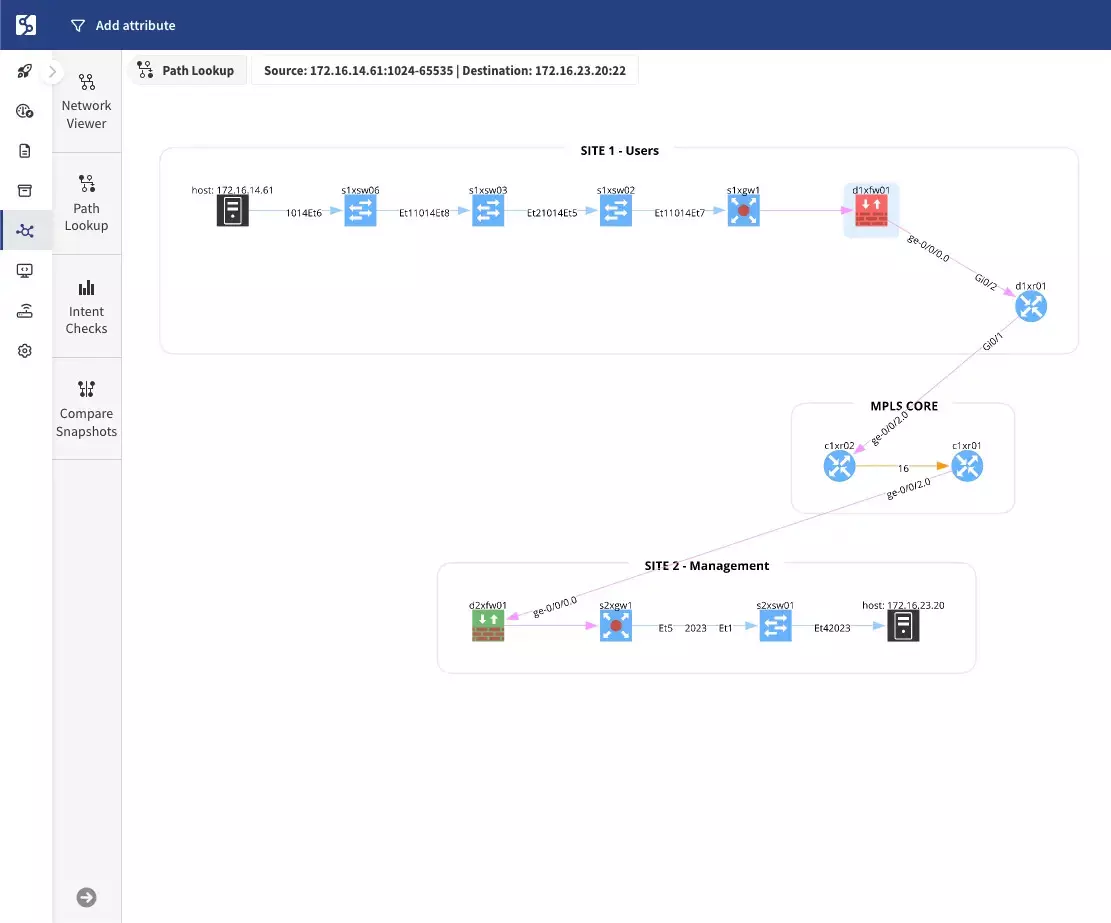Select router c1xr02 in MPLS CORE

(839, 465)
